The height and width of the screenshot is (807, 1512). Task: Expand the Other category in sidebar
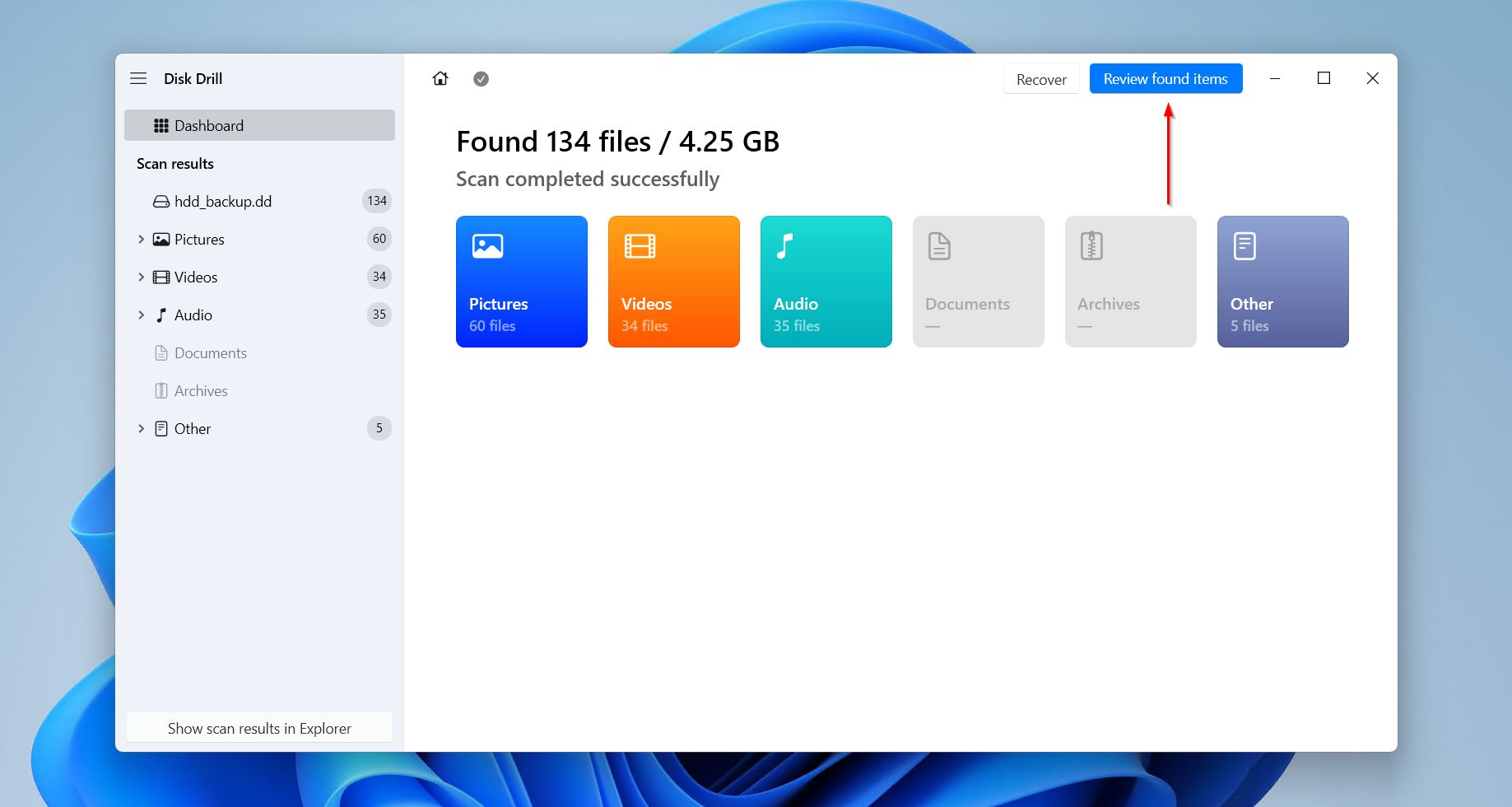point(140,428)
